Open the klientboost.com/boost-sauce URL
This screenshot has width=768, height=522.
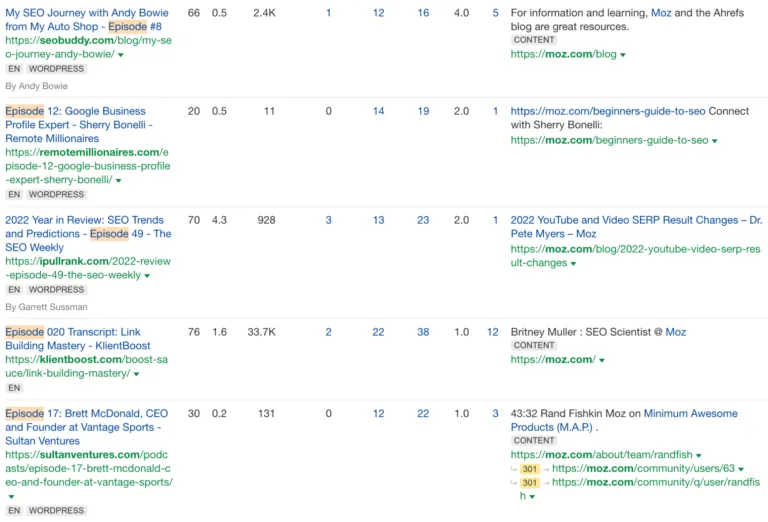(x=86, y=366)
